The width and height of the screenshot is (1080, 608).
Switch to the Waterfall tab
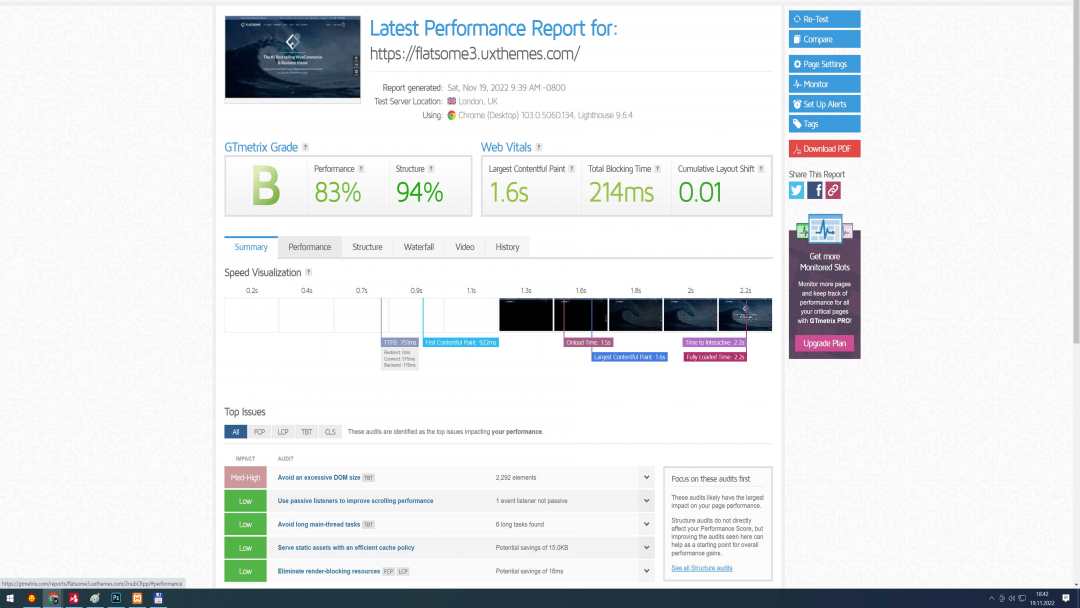(418, 247)
